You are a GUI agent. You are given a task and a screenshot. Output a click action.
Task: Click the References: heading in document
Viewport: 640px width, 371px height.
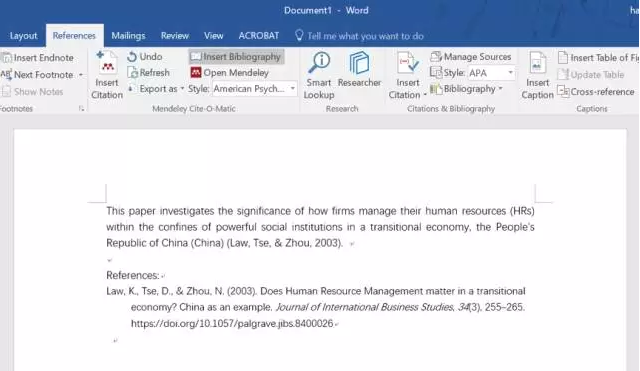[133, 275]
